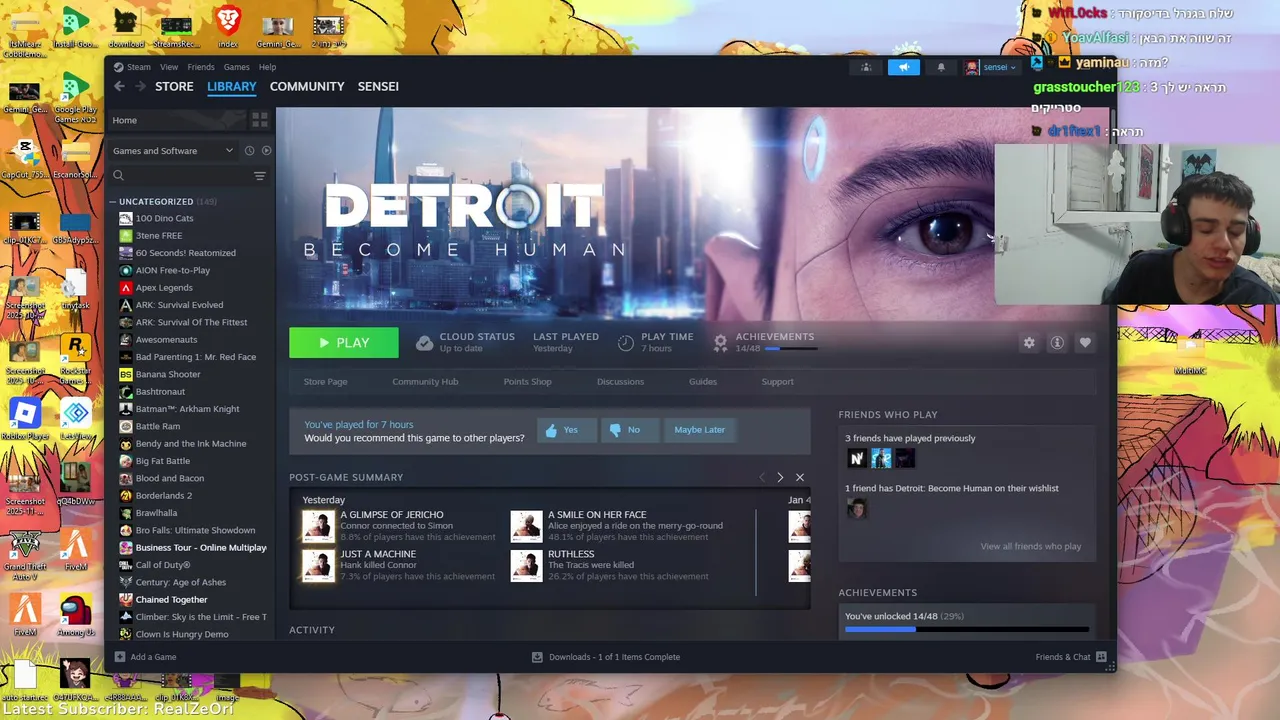This screenshot has width=1280, height=720.
Task: Add a Game using the plus icon
Action: coord(120,657)
